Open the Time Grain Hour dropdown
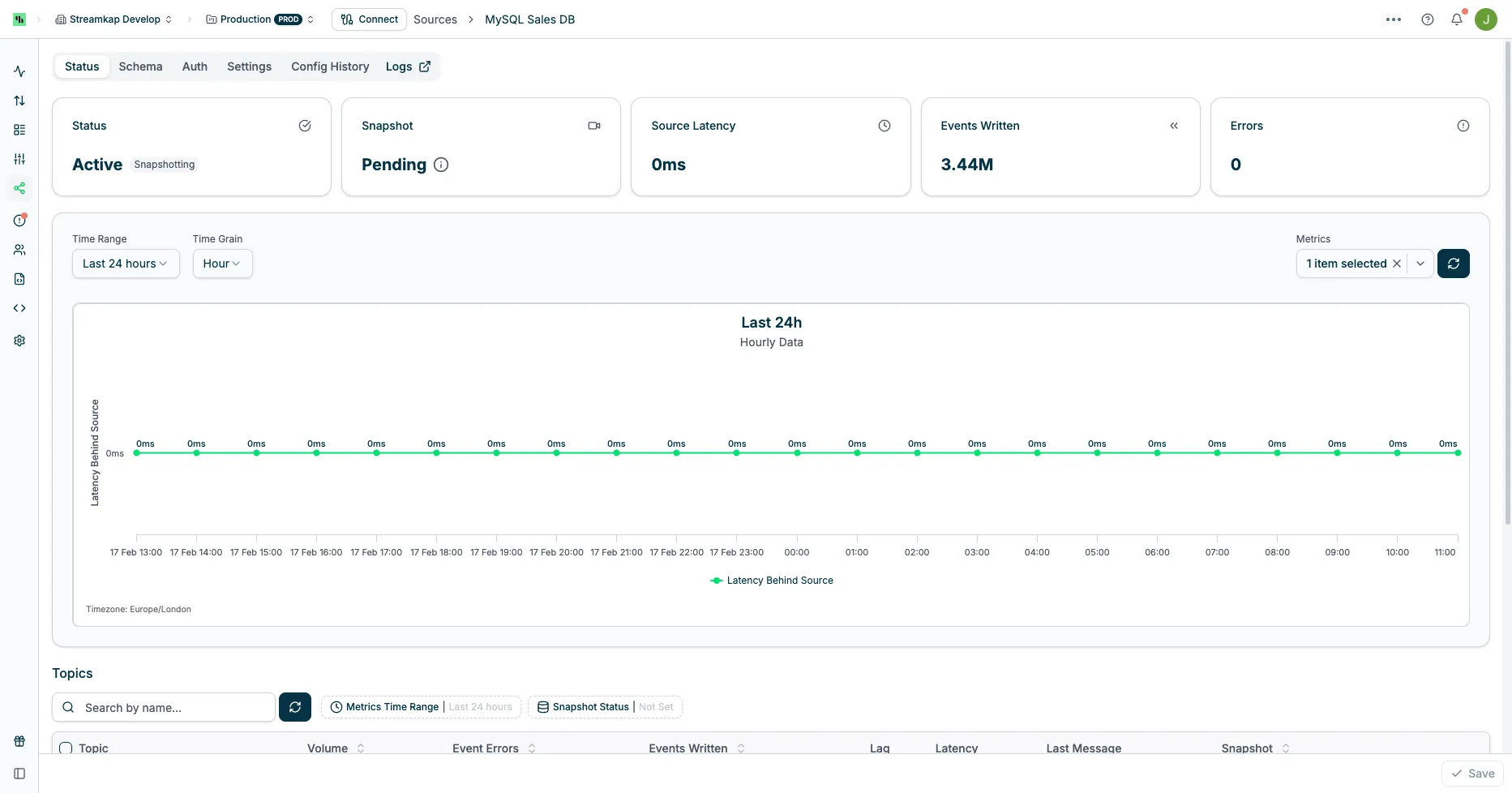The width and height of the screenshot is (1512, 793). click(222, 264)
